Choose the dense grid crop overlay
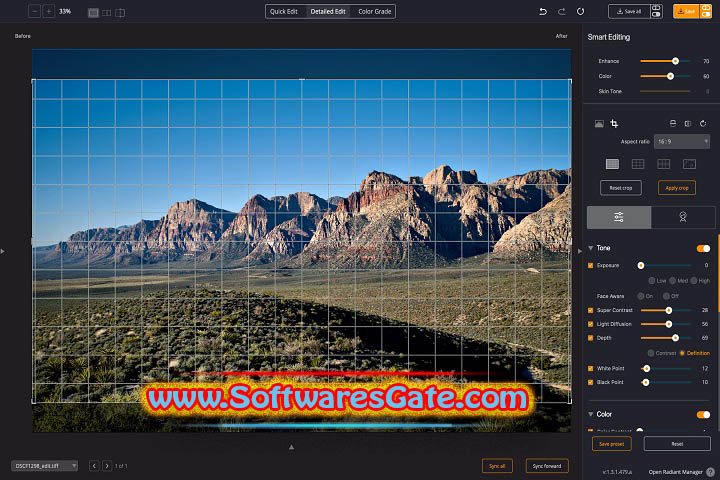The width and height of the screenshot is (720, 480). [x=612, y=164]
